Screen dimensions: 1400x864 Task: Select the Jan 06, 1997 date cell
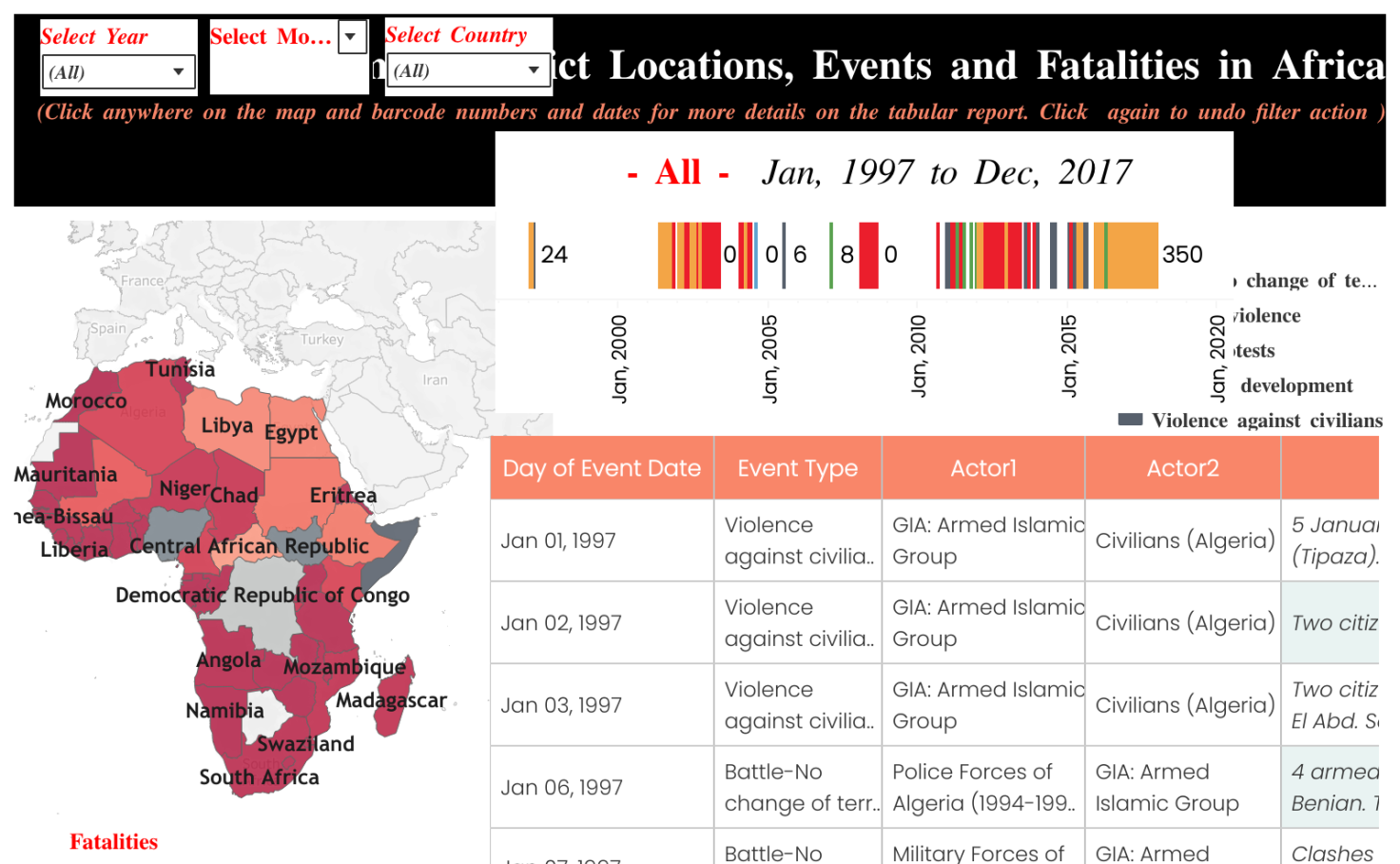pyautogui.click(x=561, y=788)
